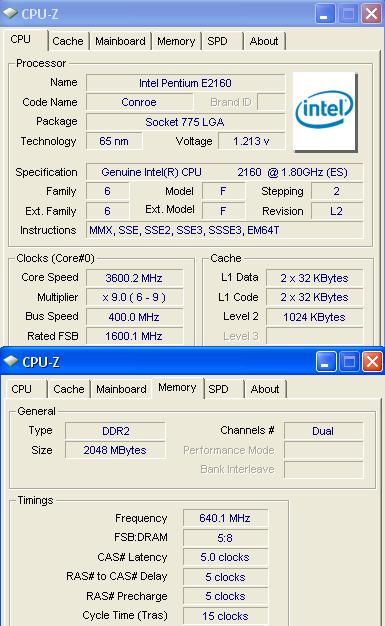This screenshot has width=385, height=626.
Task: Click the memory Frequency value 640.1 MHz
Action: (225, 518)
